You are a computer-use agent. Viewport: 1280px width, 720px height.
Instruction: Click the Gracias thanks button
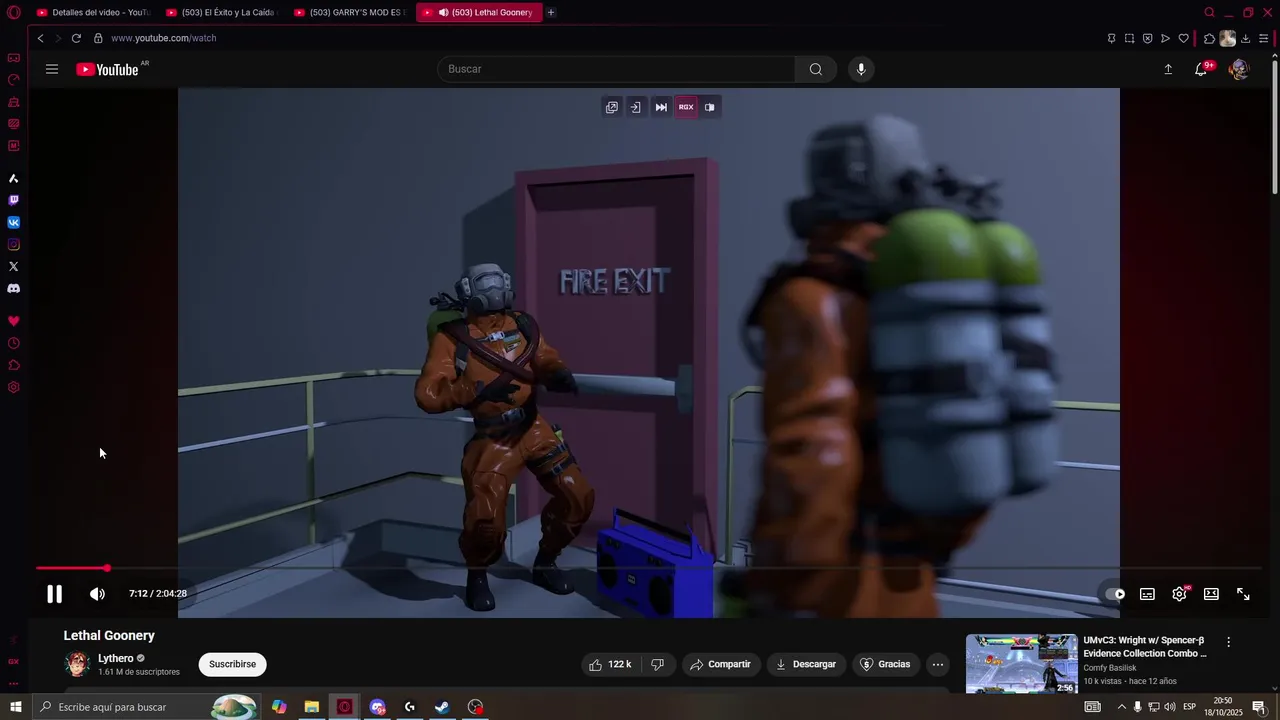[886, 664]
